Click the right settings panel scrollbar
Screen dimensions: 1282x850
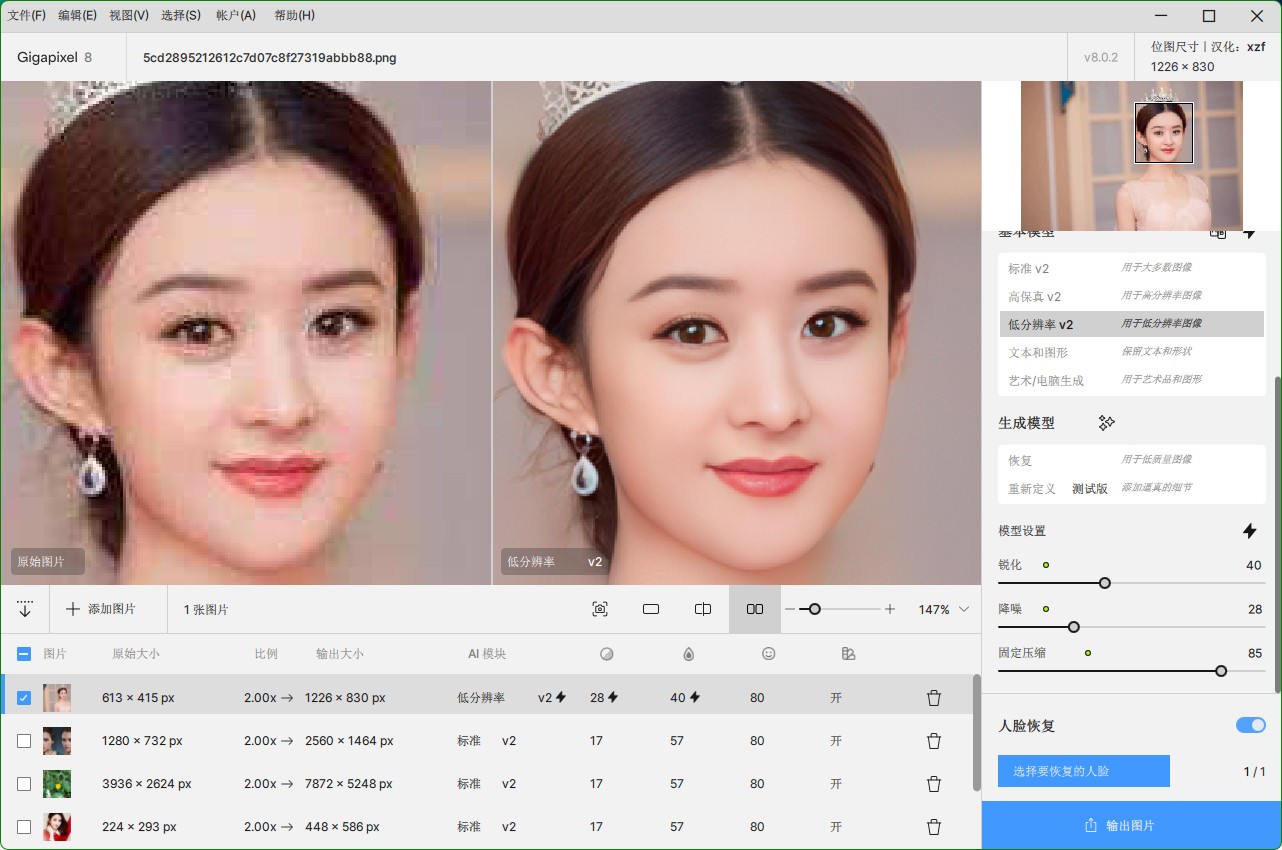point(1277,533)
